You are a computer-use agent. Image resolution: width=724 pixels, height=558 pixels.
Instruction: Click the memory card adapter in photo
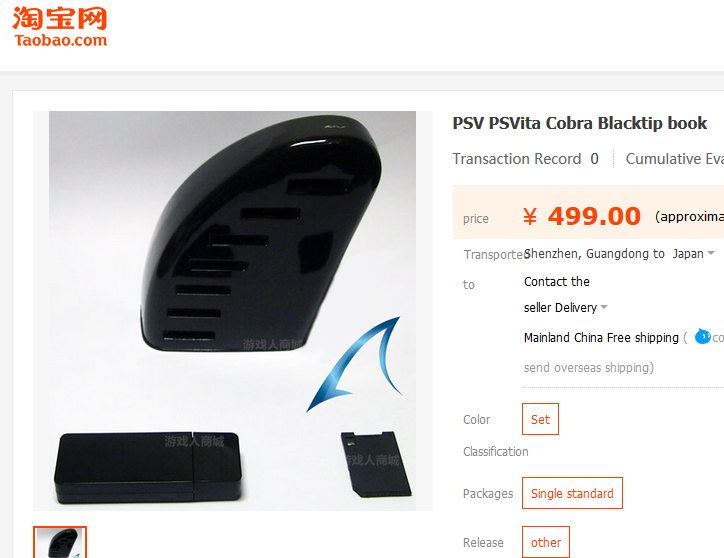coord(375,464)
